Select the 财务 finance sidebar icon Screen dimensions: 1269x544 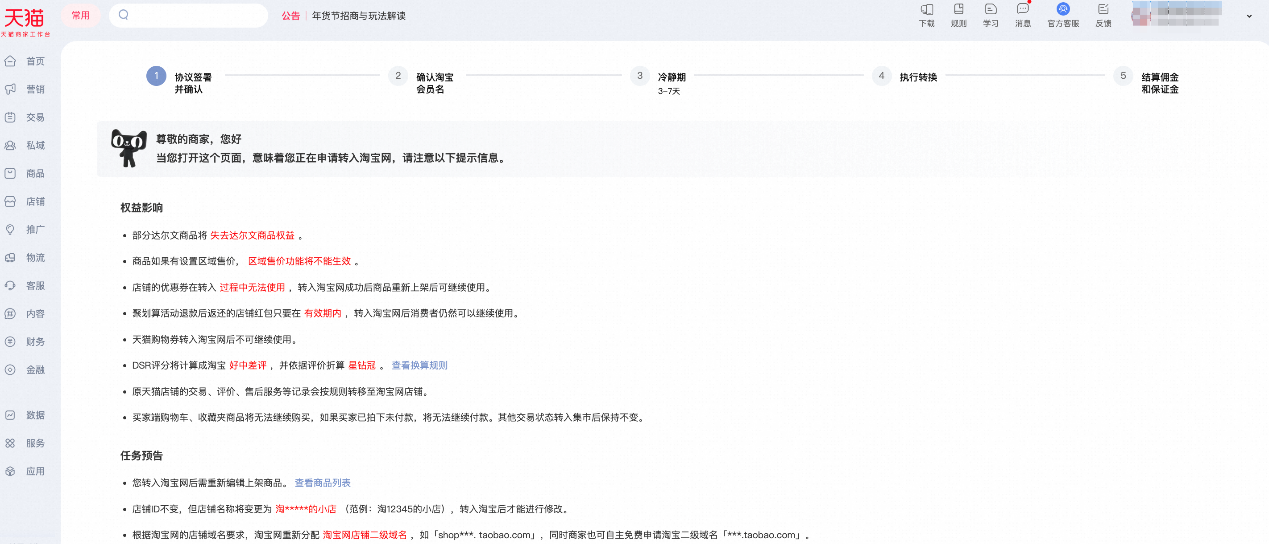10,341
